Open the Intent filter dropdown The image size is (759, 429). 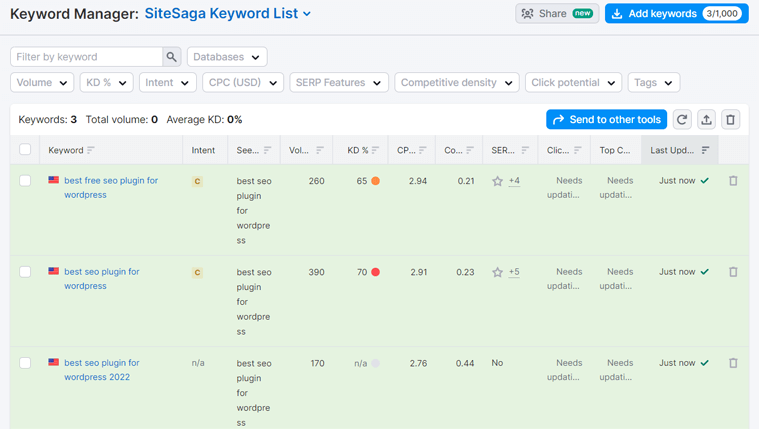point(167,82)
